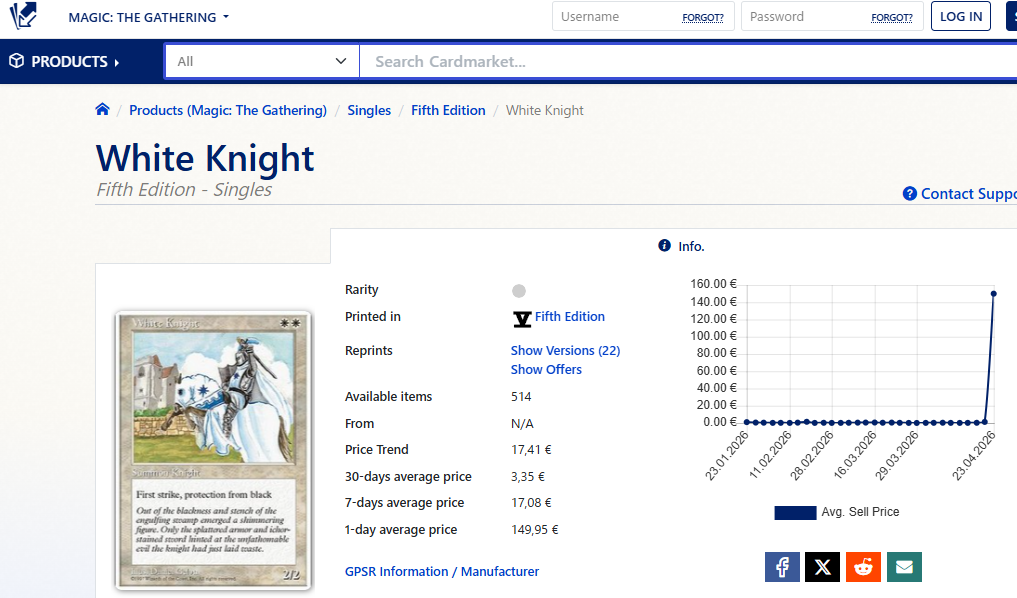Click the 514 available items value

[521, 396]
